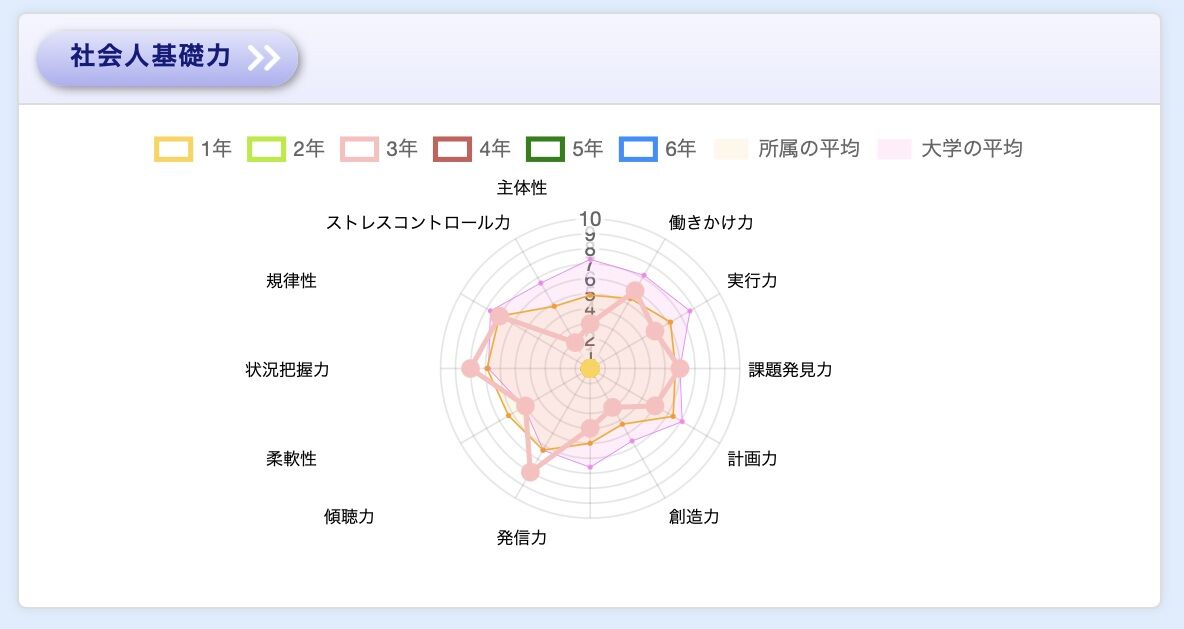Image resolution: width=1184 pixels, height=629 pixels.
Task: Toggle the 3年 dataset legend box
Action: click(x=359, y=149)
